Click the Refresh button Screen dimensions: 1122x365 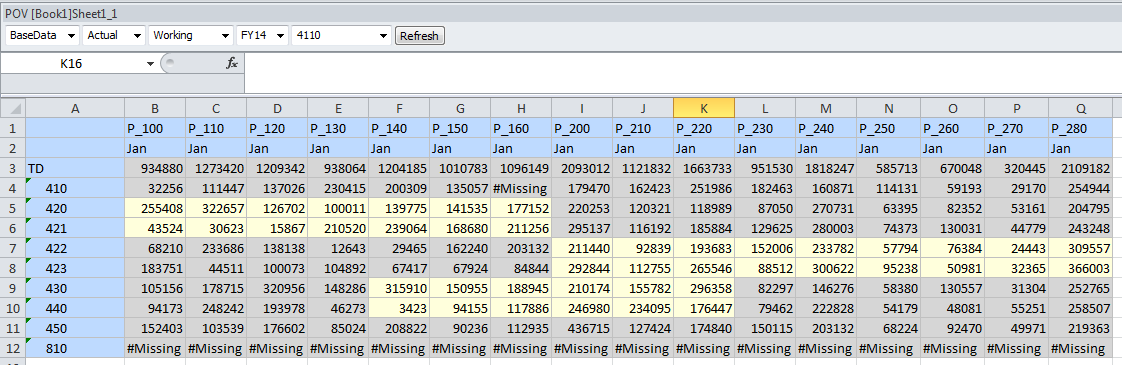[419, 36]
